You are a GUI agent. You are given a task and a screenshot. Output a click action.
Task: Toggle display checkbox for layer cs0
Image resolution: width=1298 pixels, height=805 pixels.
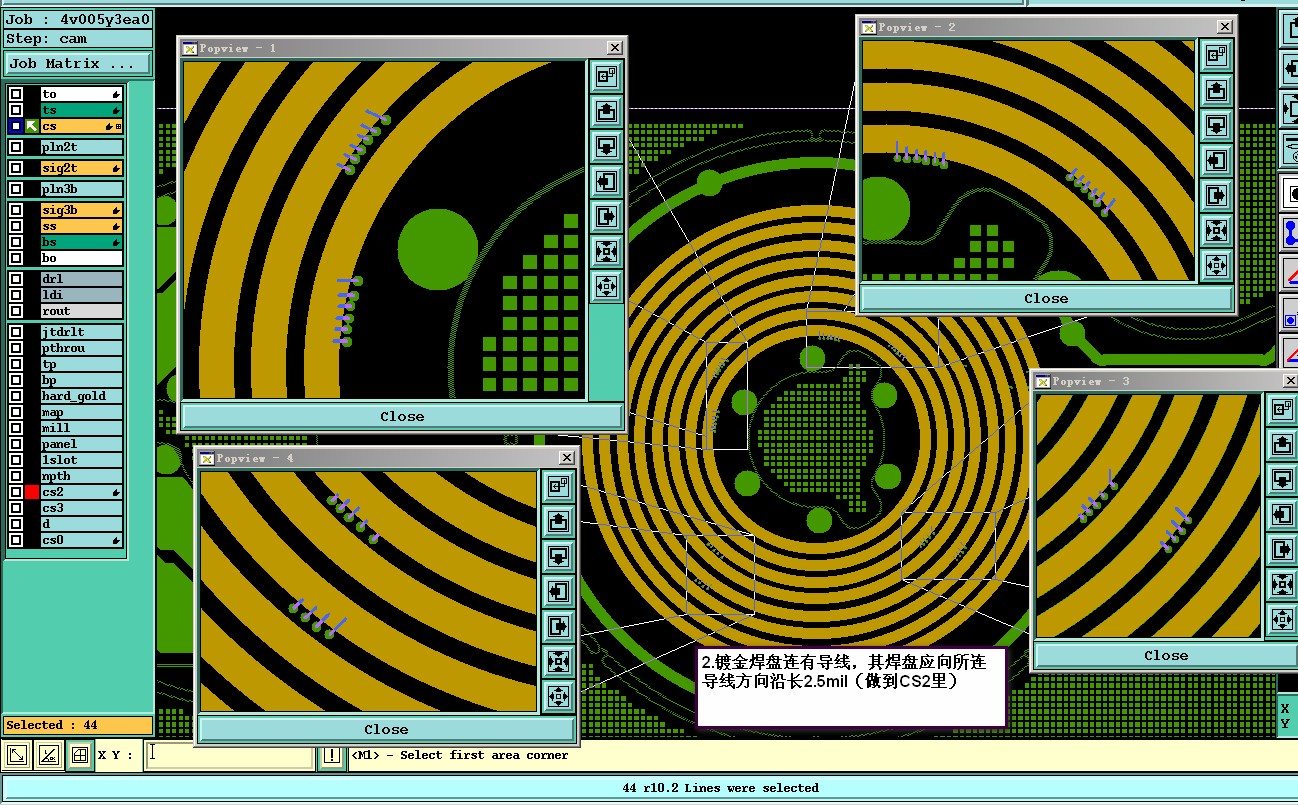[16, 540]
